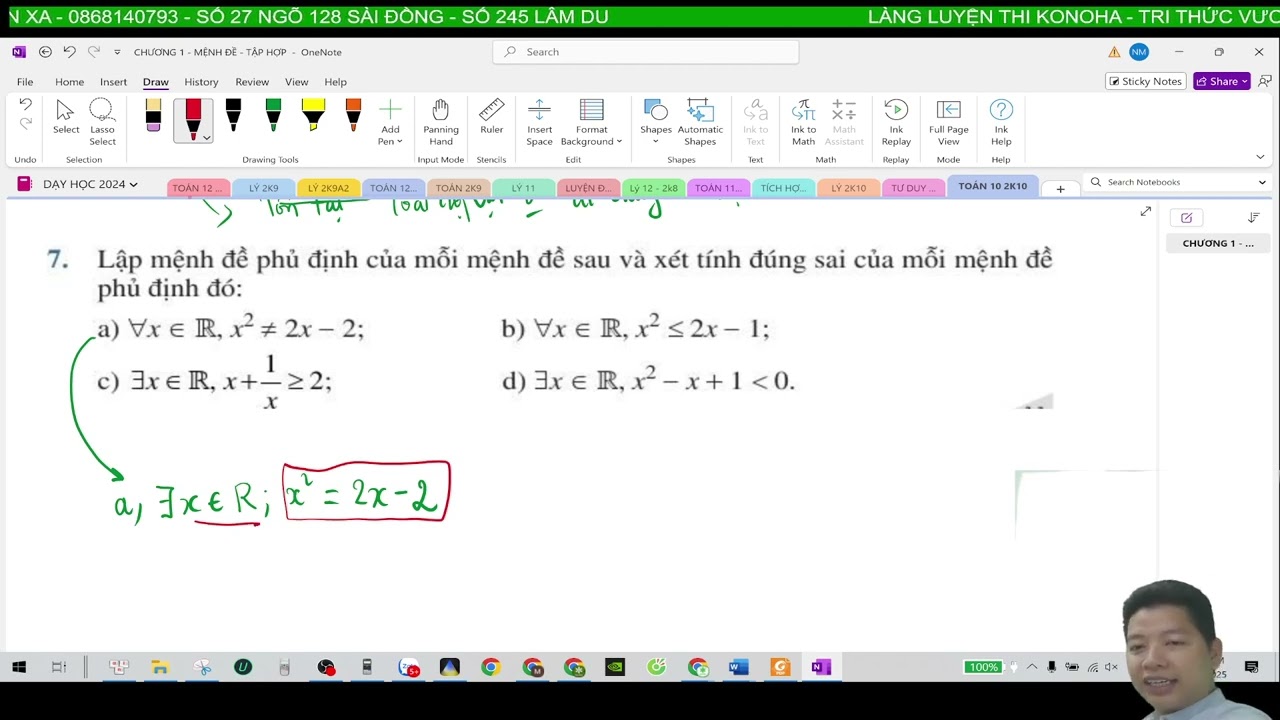Open the TƯ DUY section tab
This screenshot has width=1280, height=720.
click(x=913, y=188)
